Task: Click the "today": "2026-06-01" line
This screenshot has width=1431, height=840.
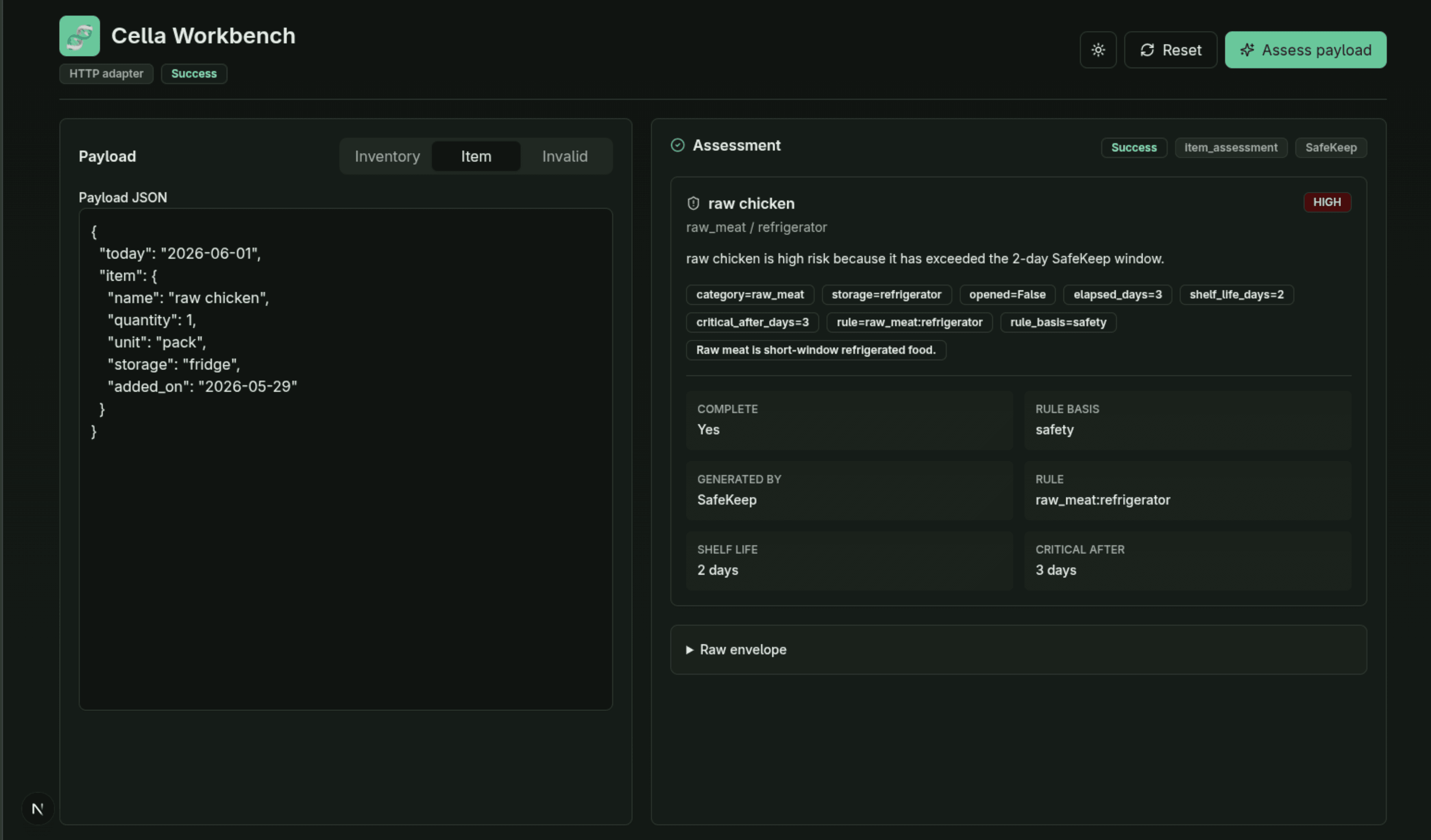Action: (180, 254)
